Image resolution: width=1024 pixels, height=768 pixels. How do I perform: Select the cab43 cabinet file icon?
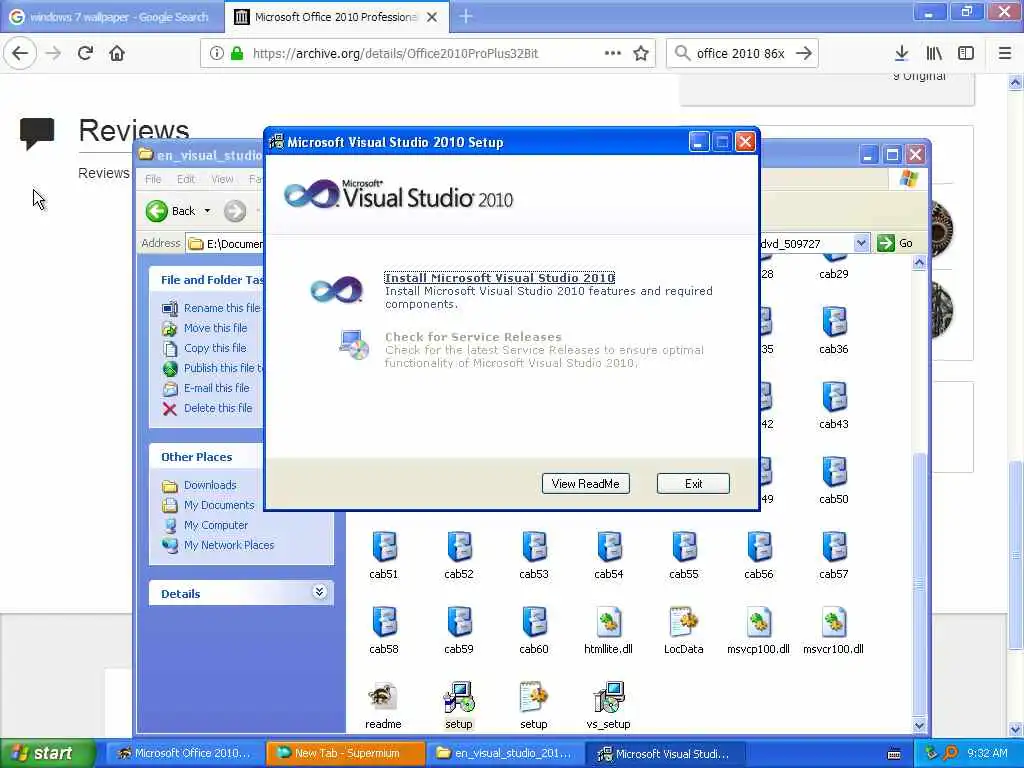(x=834, y=397)
